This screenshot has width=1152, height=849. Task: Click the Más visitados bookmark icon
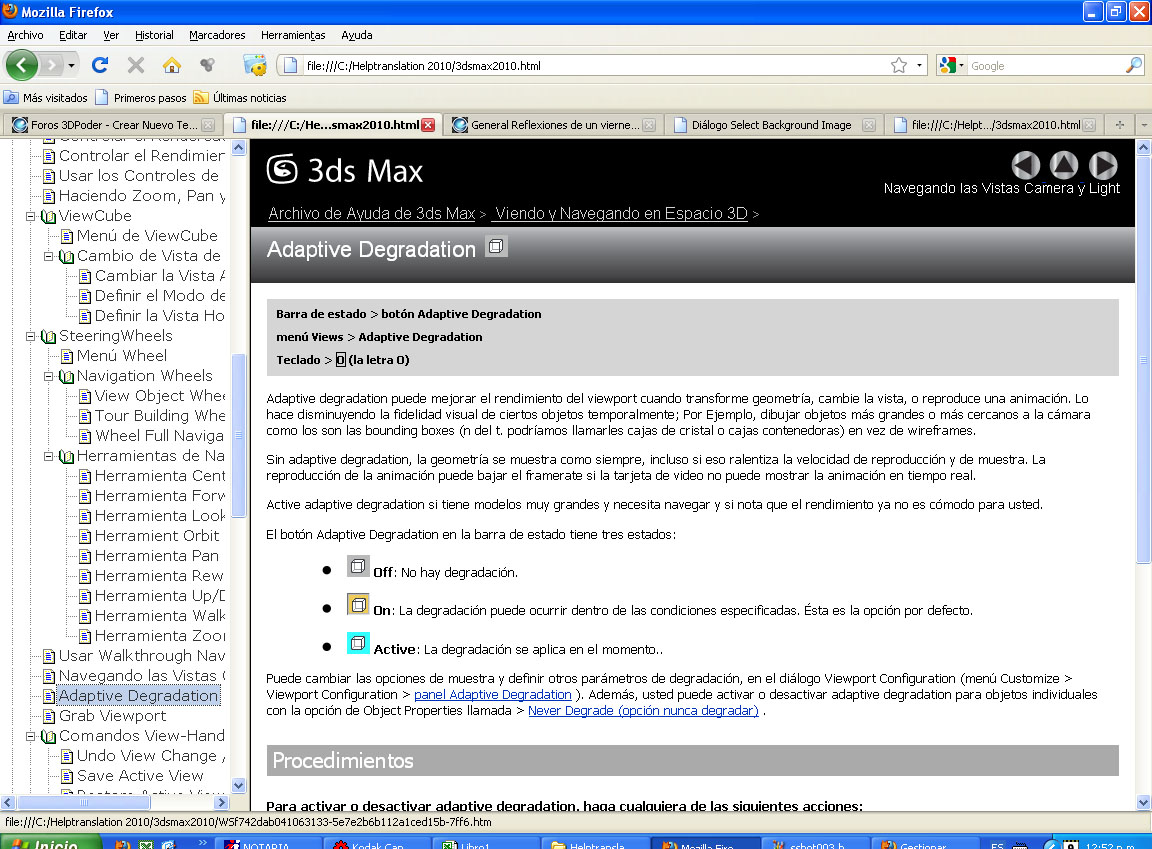(x=11, y=97)
